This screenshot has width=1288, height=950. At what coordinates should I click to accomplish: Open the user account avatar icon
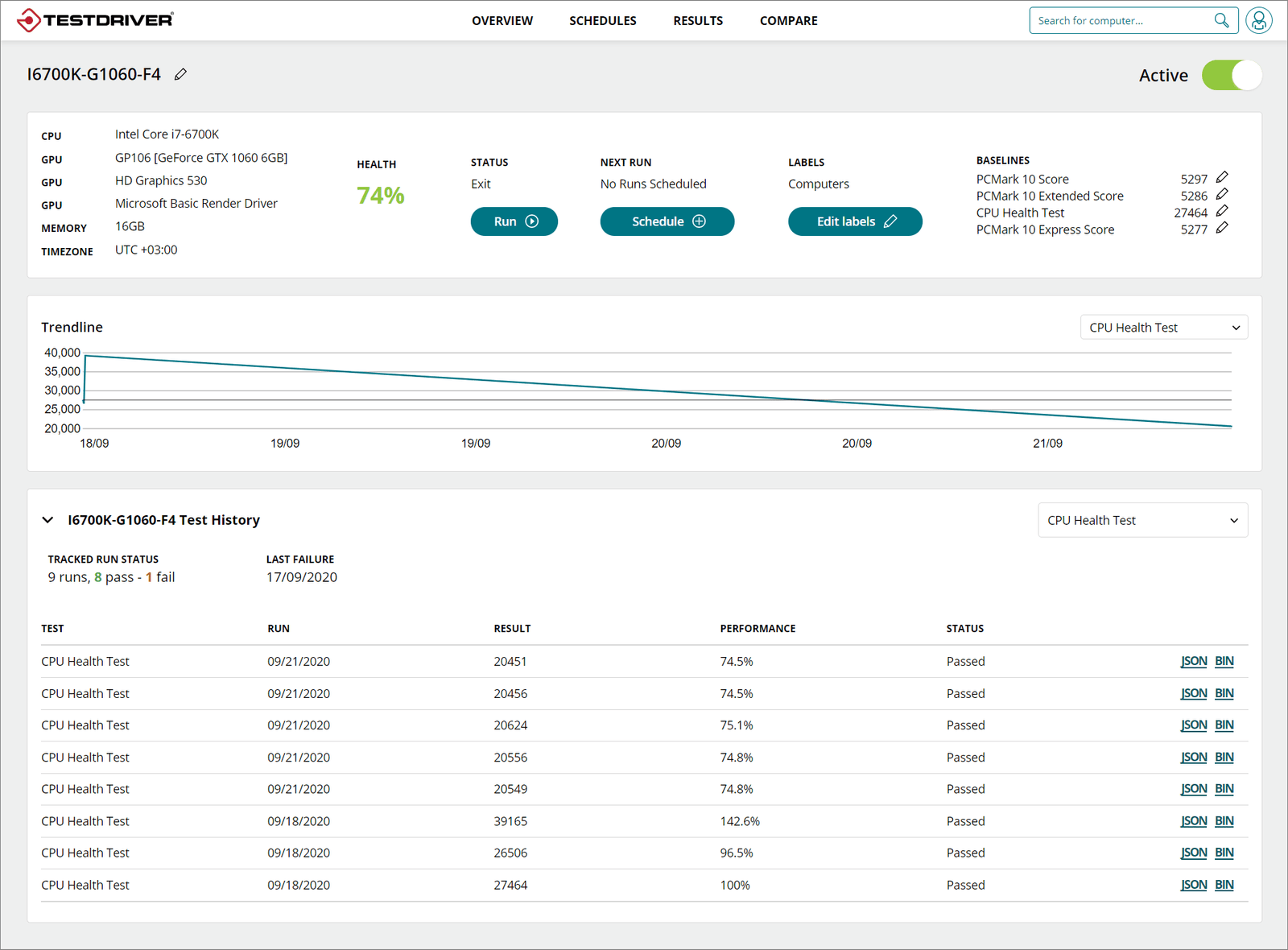[1258, 20]
